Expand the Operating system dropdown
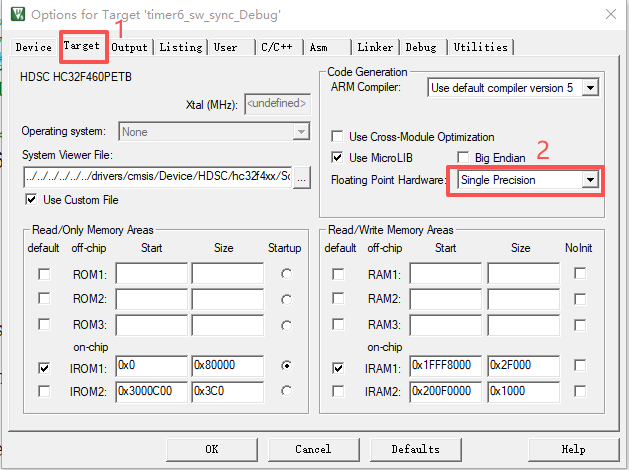 [x=301, y=131]
